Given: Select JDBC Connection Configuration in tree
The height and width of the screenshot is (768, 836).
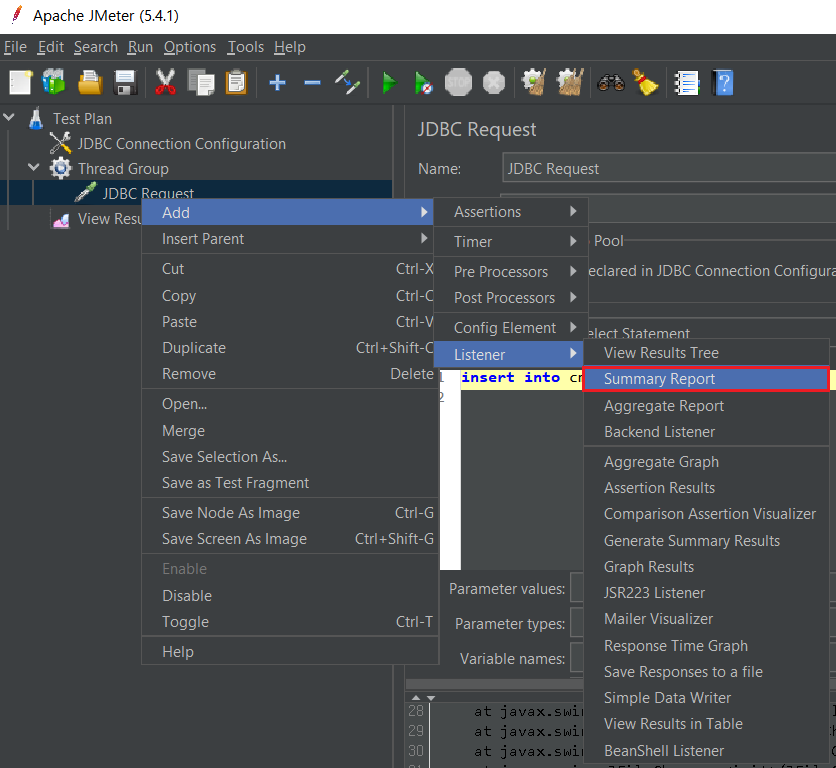Looking at the screenshot, I should (181, 144).
